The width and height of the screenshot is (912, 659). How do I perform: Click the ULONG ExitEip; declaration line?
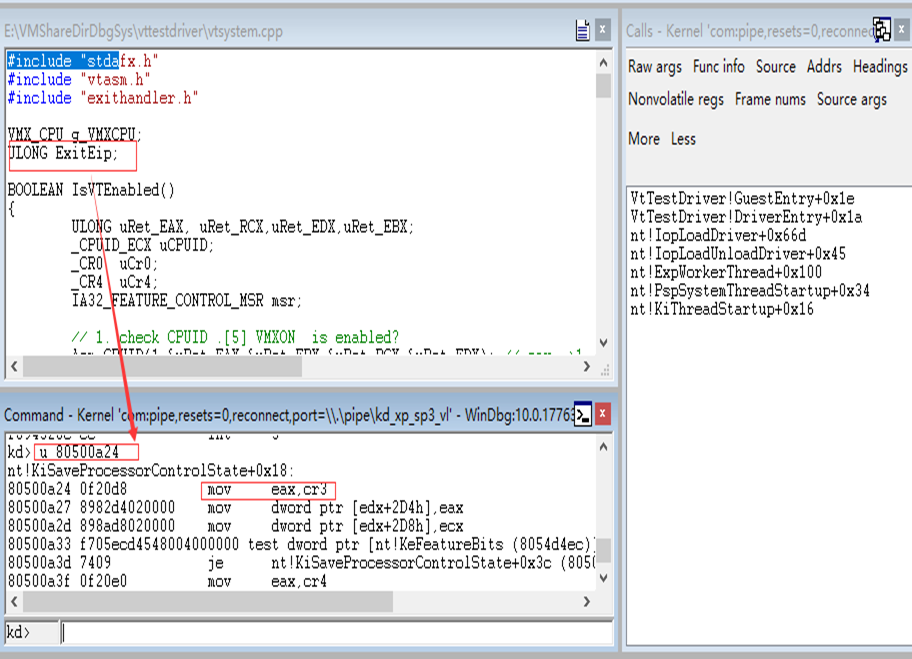pyautogui.click(x=63, y=153)
